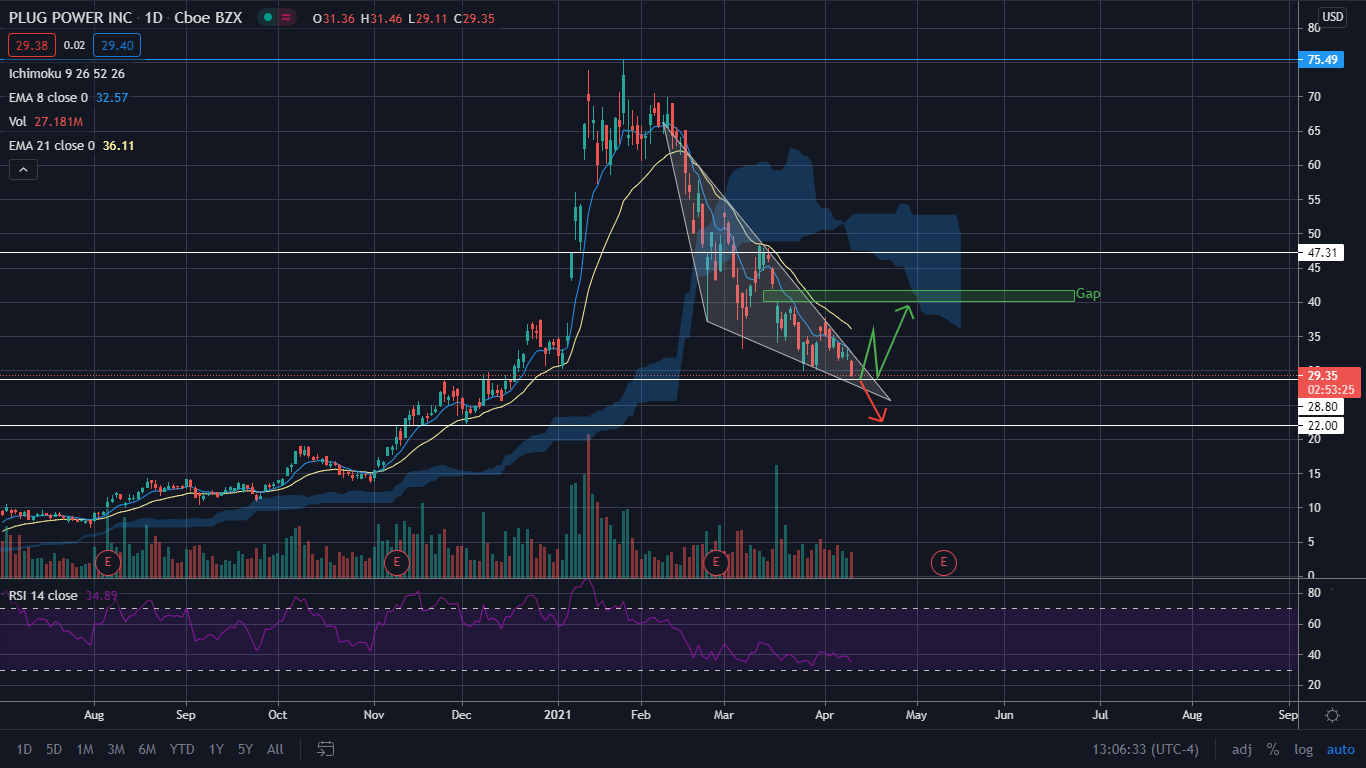This screenshot has width=1366, height=768.
Task: Collapse the indicator legend with the chevron
Action: pyautogui.click(x=22, y=170)
